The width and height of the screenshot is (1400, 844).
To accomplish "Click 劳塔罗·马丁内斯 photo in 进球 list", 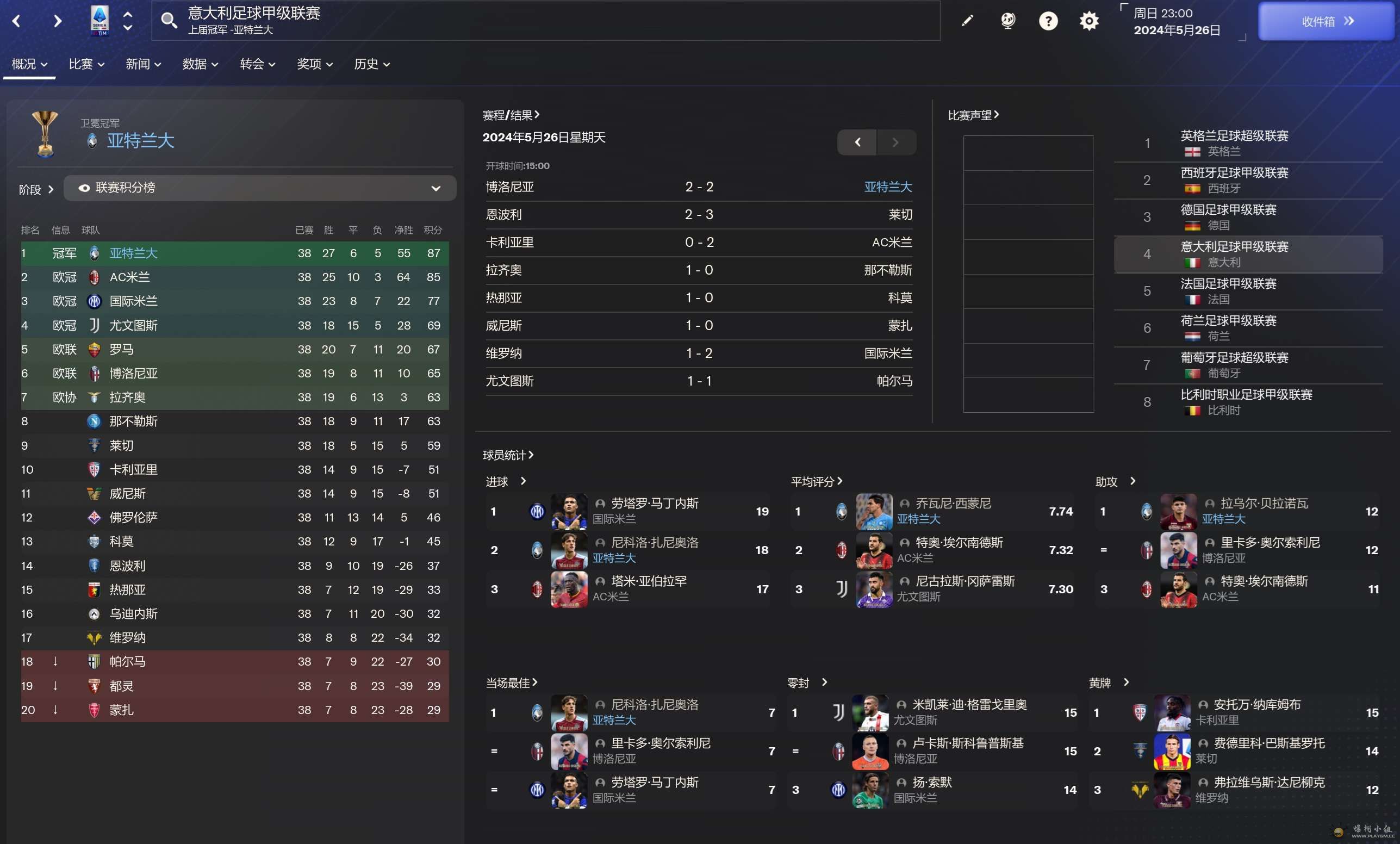I will click(x=569, y=512).
